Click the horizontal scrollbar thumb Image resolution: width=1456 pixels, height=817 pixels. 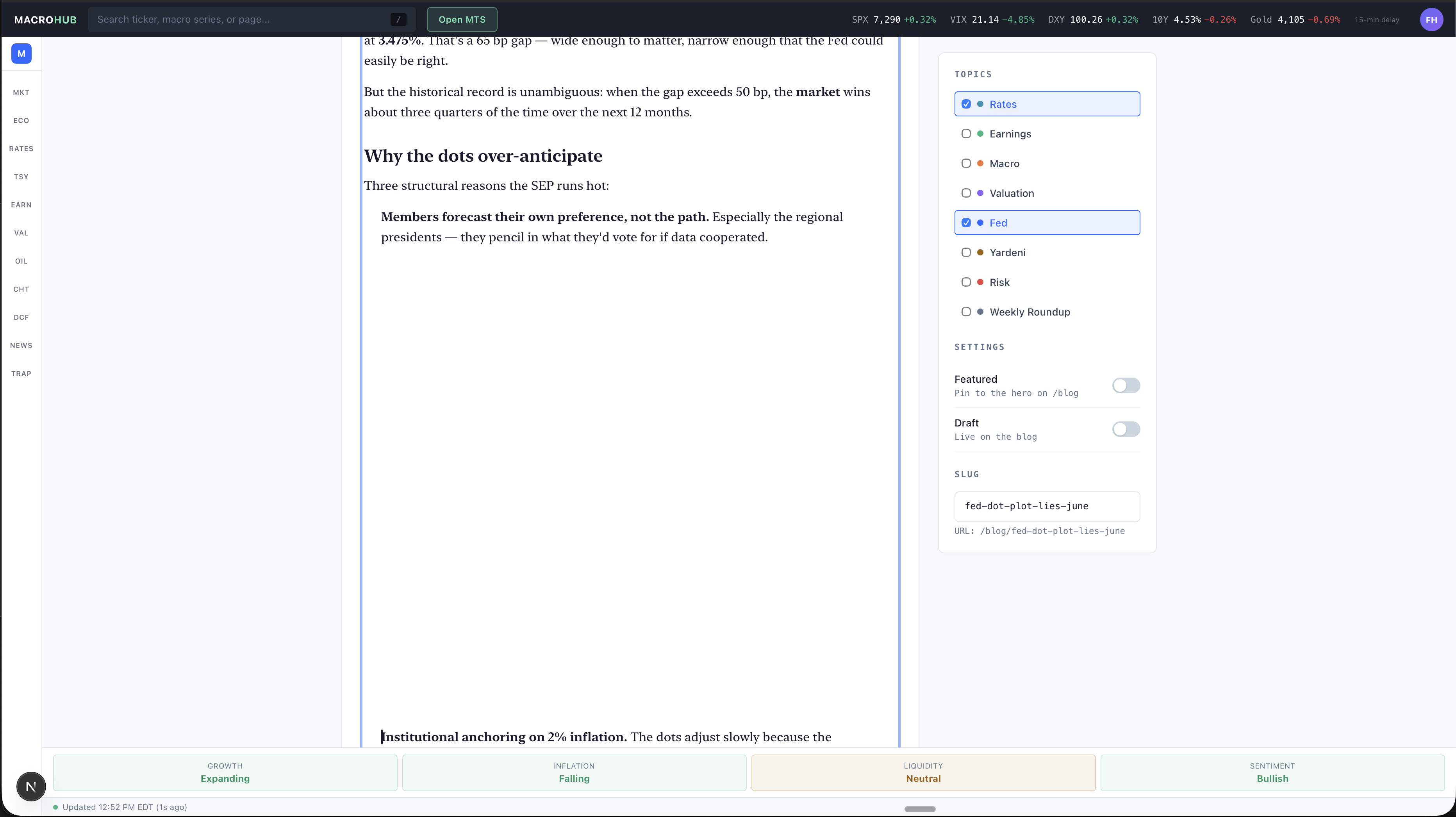[x=920, y=809]
